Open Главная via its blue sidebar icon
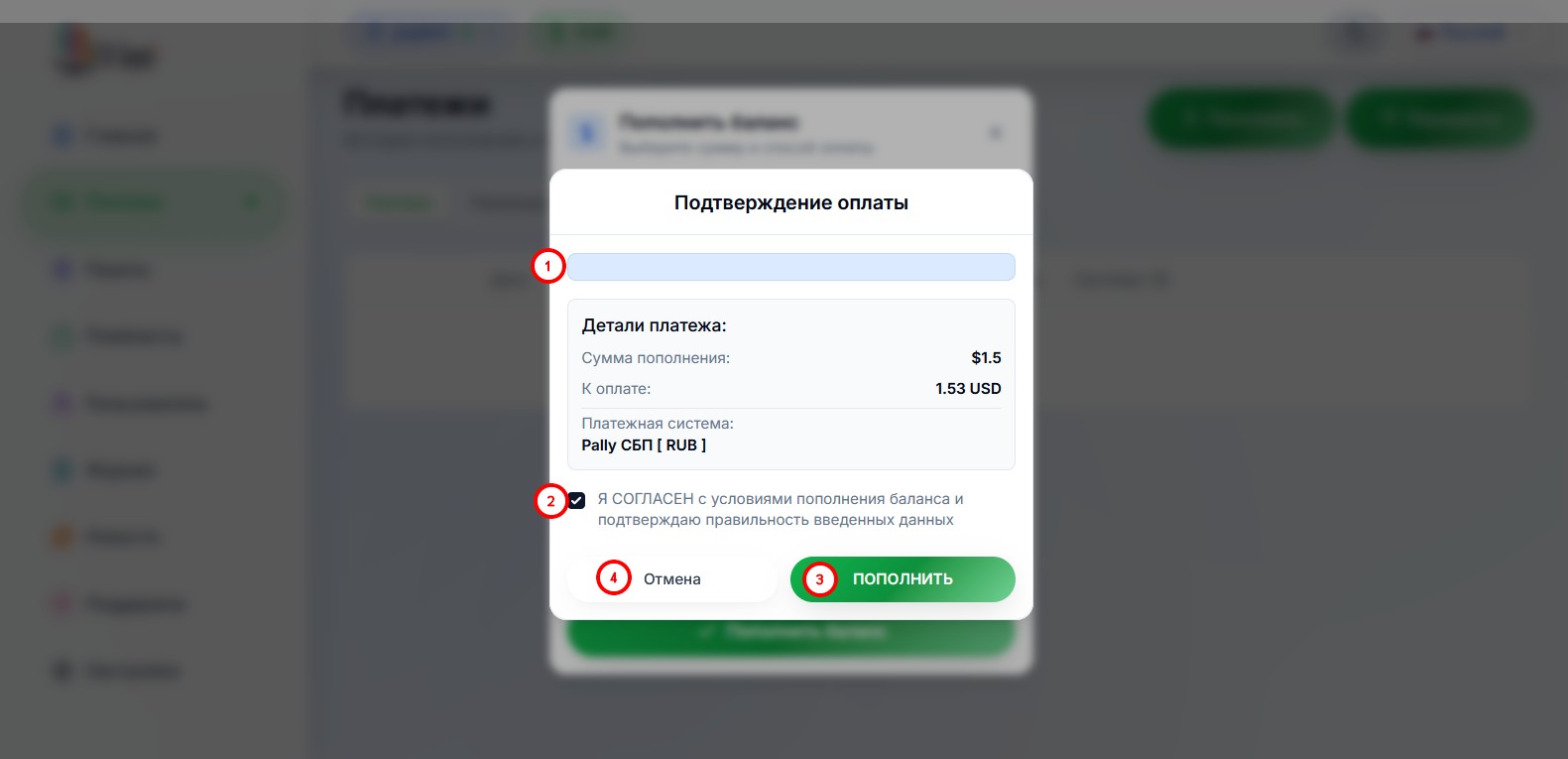 [x=62, y=136]
